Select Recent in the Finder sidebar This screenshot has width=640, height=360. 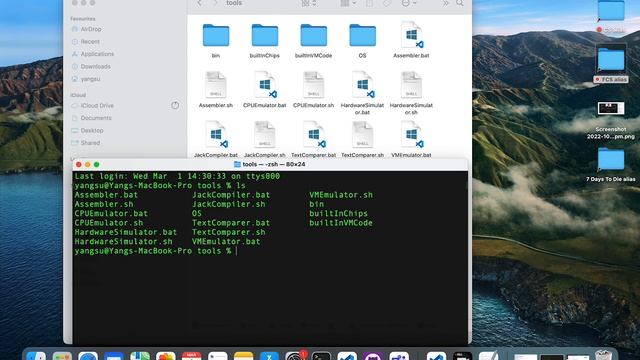tap(90, 42)
